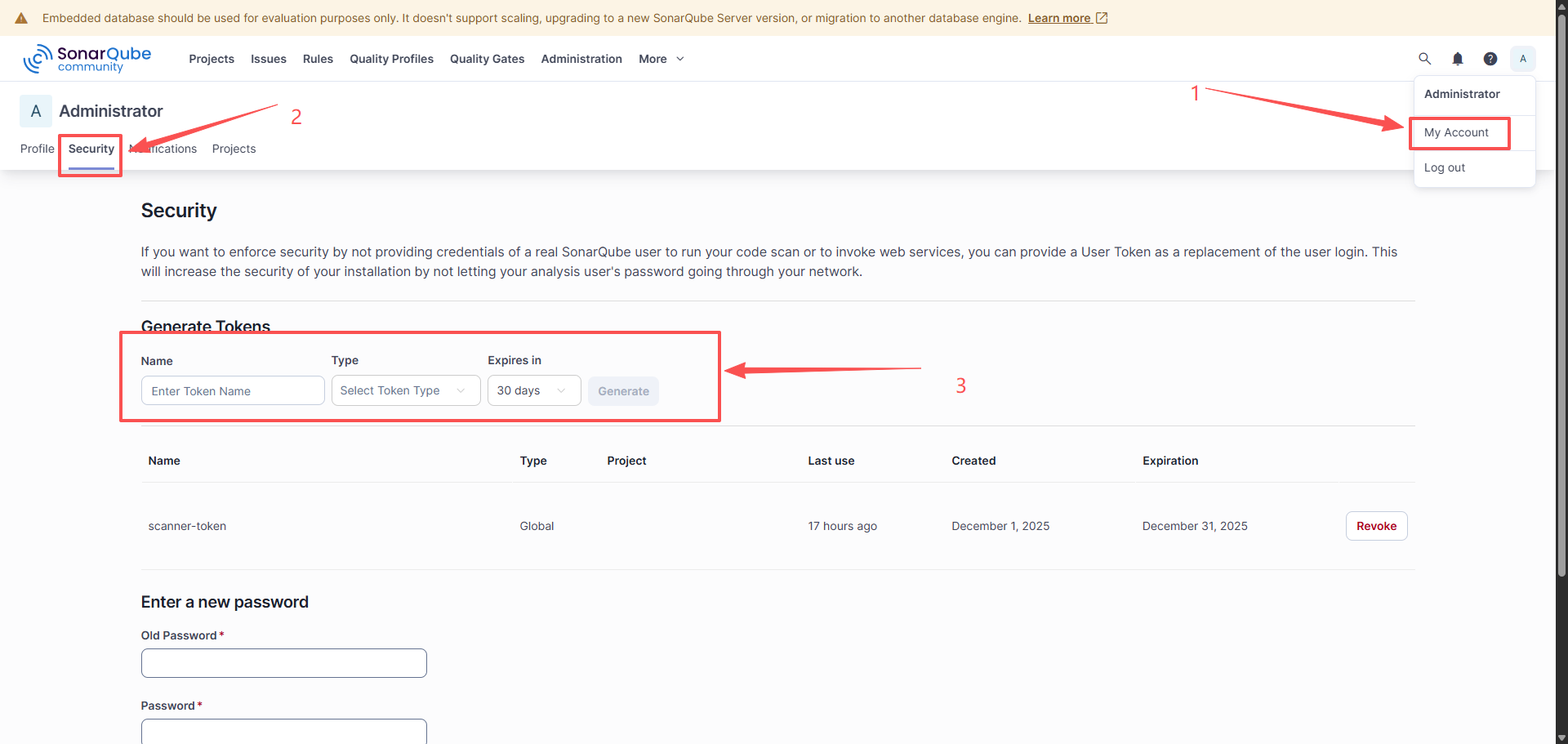This screenshot has width=1568, height=744.
Task: Click the SonarQube community logo
Action: [87, 58]
